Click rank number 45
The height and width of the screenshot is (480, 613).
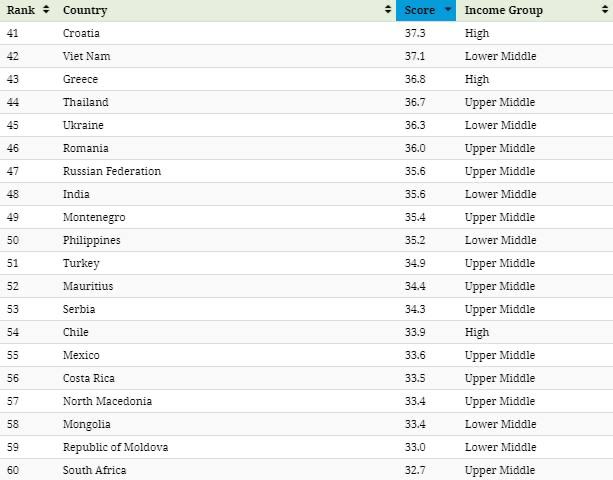[13, 125]
